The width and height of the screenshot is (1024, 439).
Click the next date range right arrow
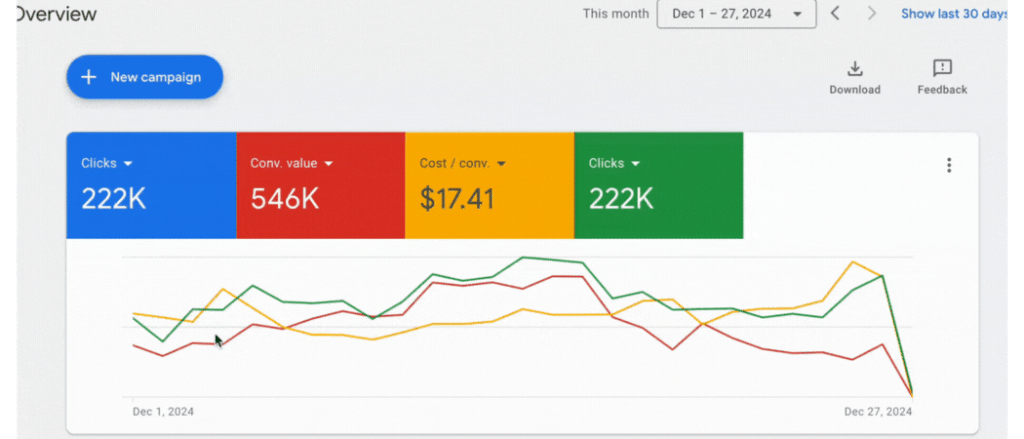click(872, 14)
